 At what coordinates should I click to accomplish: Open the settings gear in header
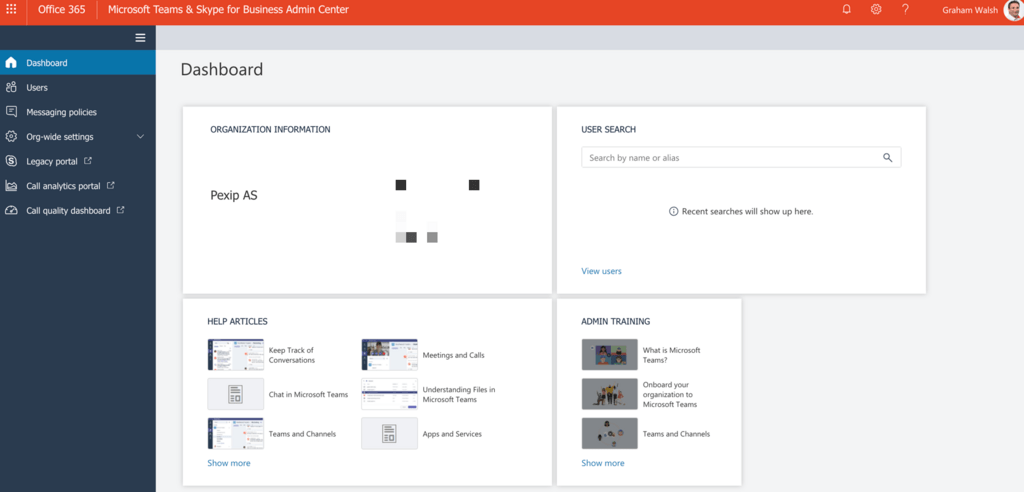pos(876,9)
